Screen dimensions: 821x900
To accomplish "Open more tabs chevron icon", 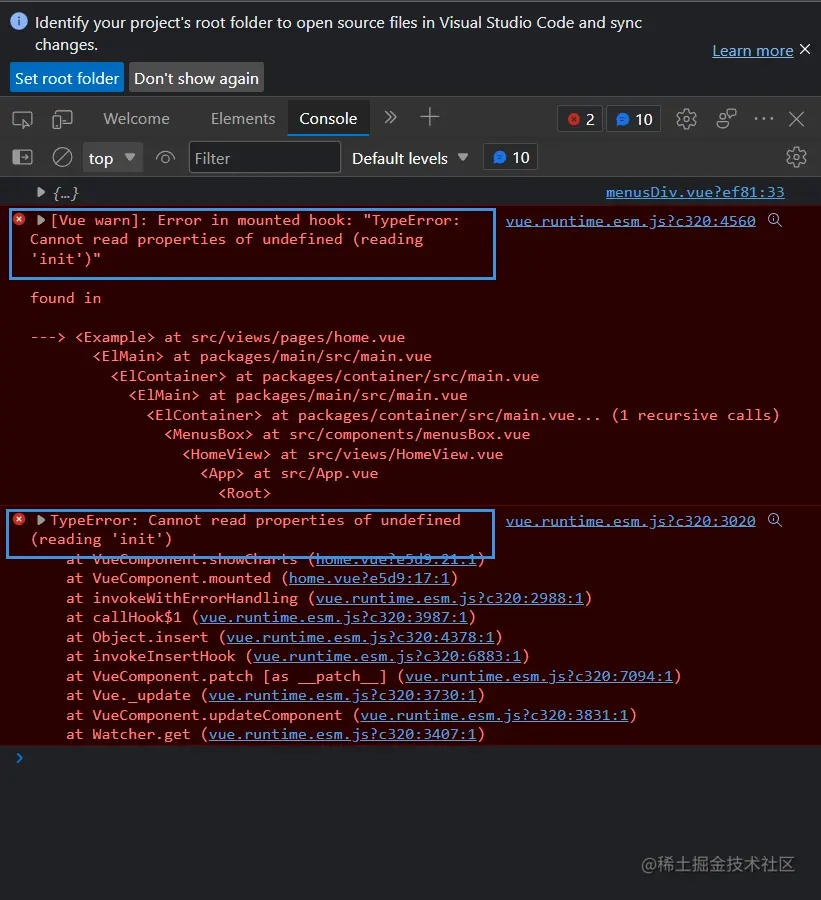I will [x=390, y=118].
